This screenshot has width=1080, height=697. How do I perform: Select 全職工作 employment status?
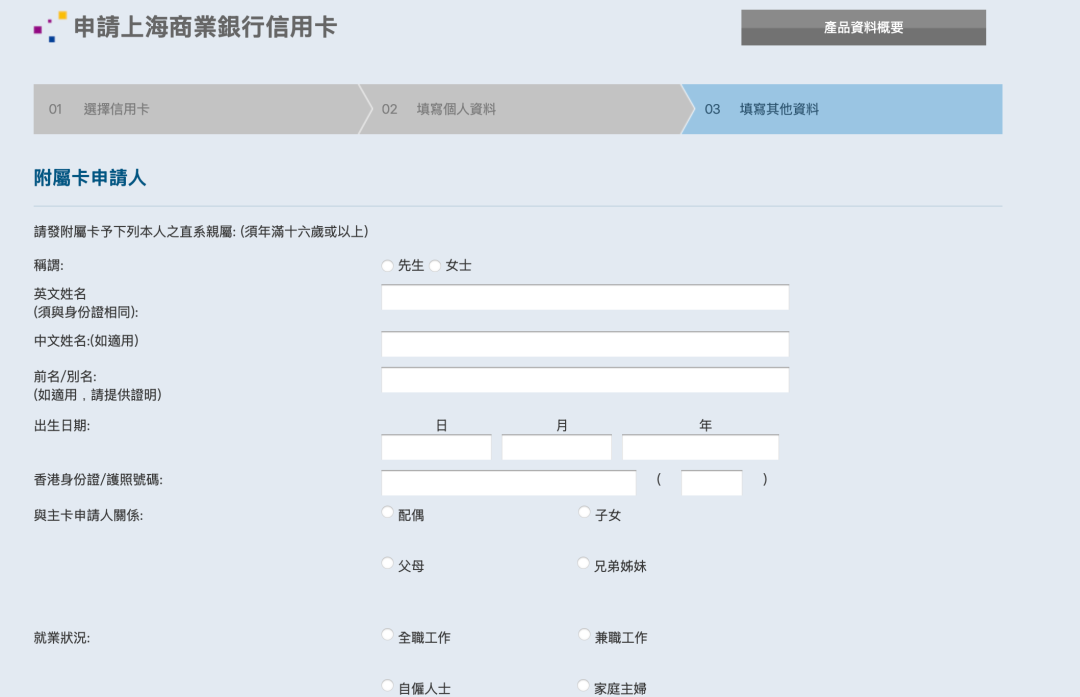387,634
